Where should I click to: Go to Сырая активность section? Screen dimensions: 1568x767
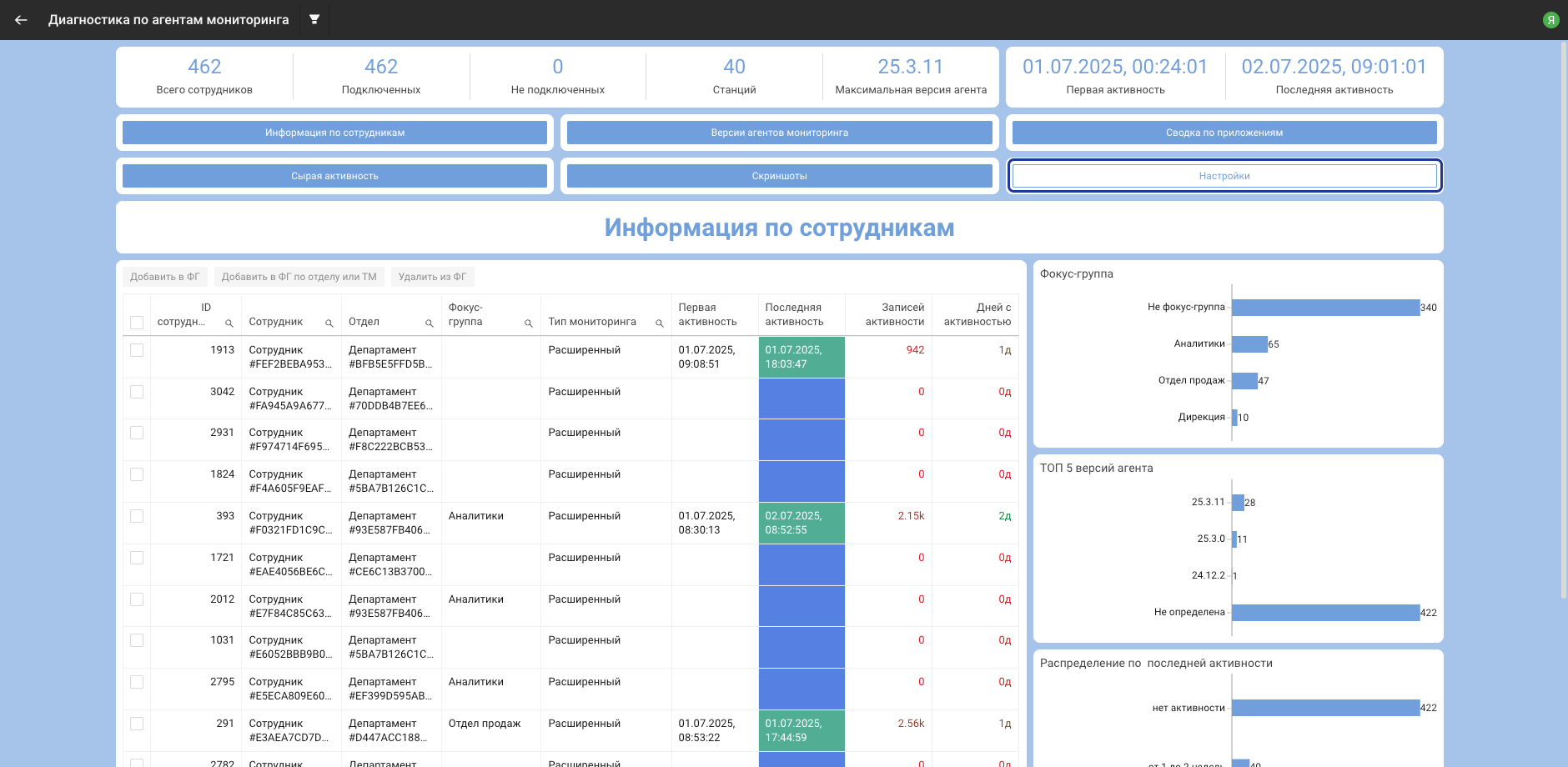[334, 176]
